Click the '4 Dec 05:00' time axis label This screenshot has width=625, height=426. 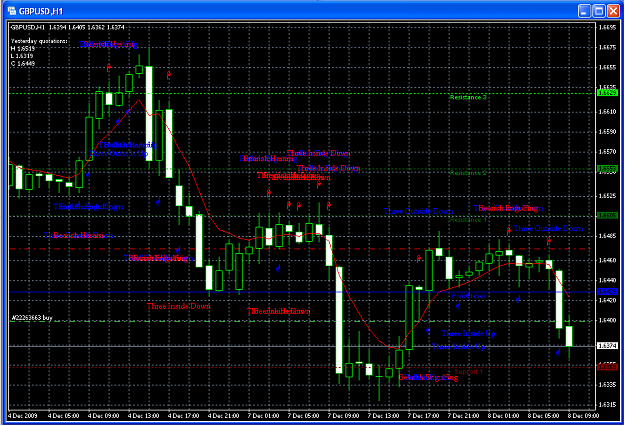(63, 416)
